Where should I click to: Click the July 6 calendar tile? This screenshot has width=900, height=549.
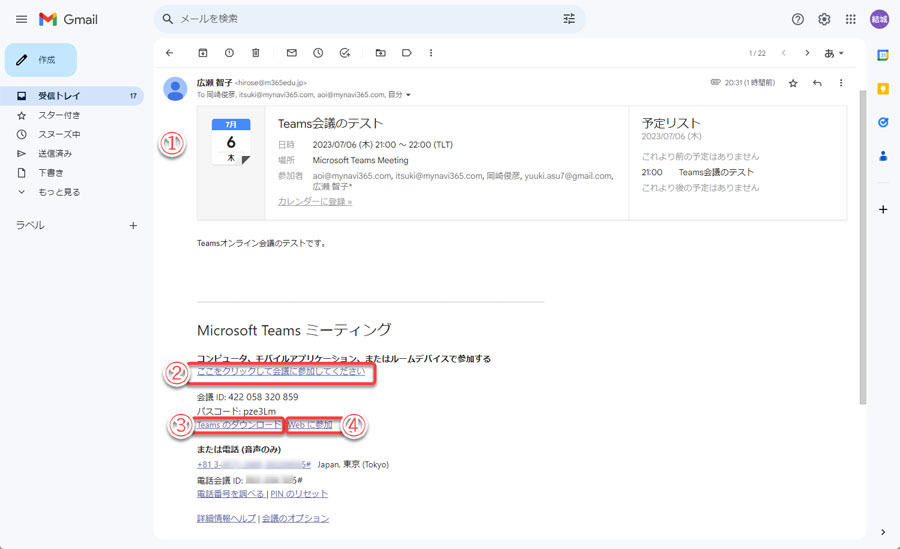(231, 142)
